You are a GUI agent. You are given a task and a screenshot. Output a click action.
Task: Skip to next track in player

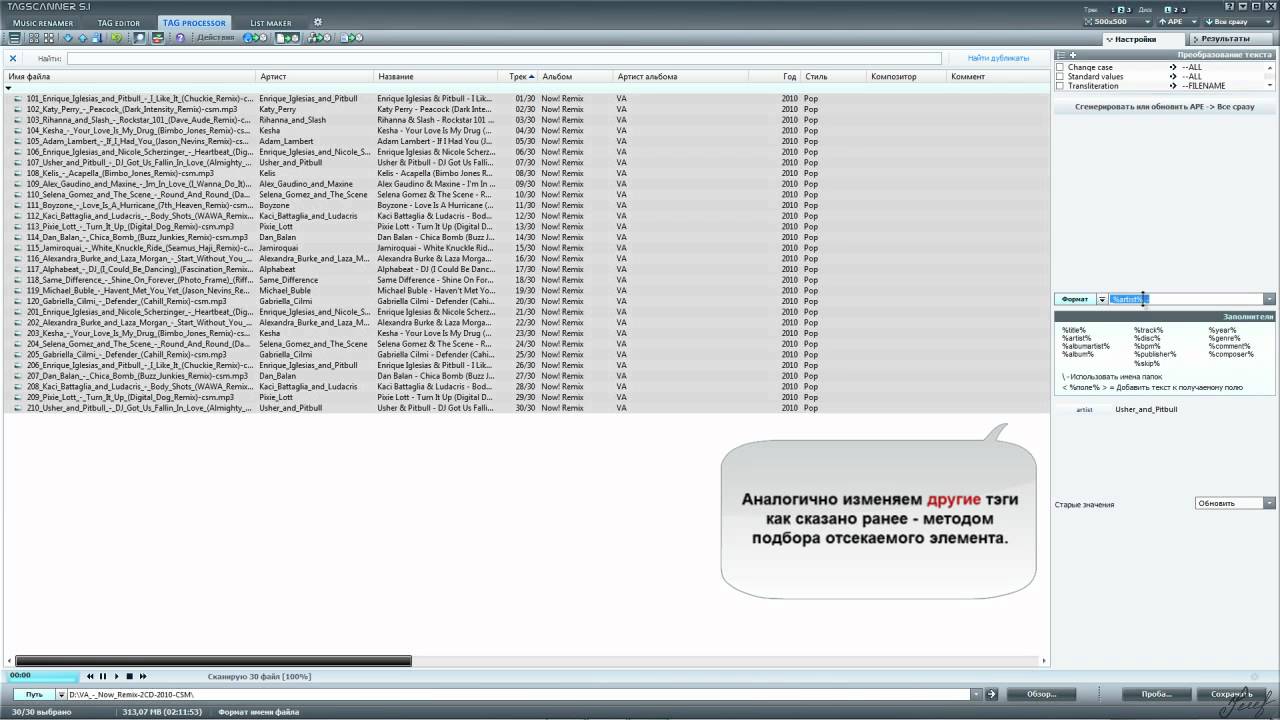pos(142,676)
